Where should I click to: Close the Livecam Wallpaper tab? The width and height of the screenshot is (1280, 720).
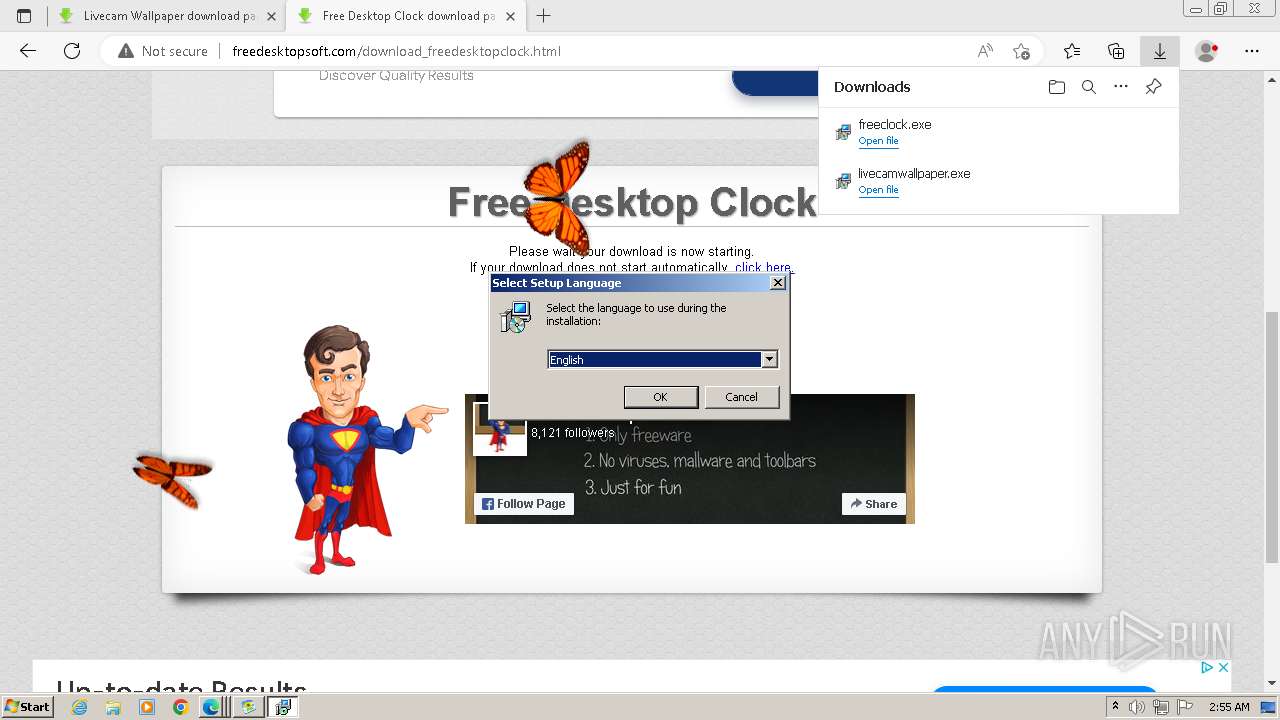click(271, 16)
